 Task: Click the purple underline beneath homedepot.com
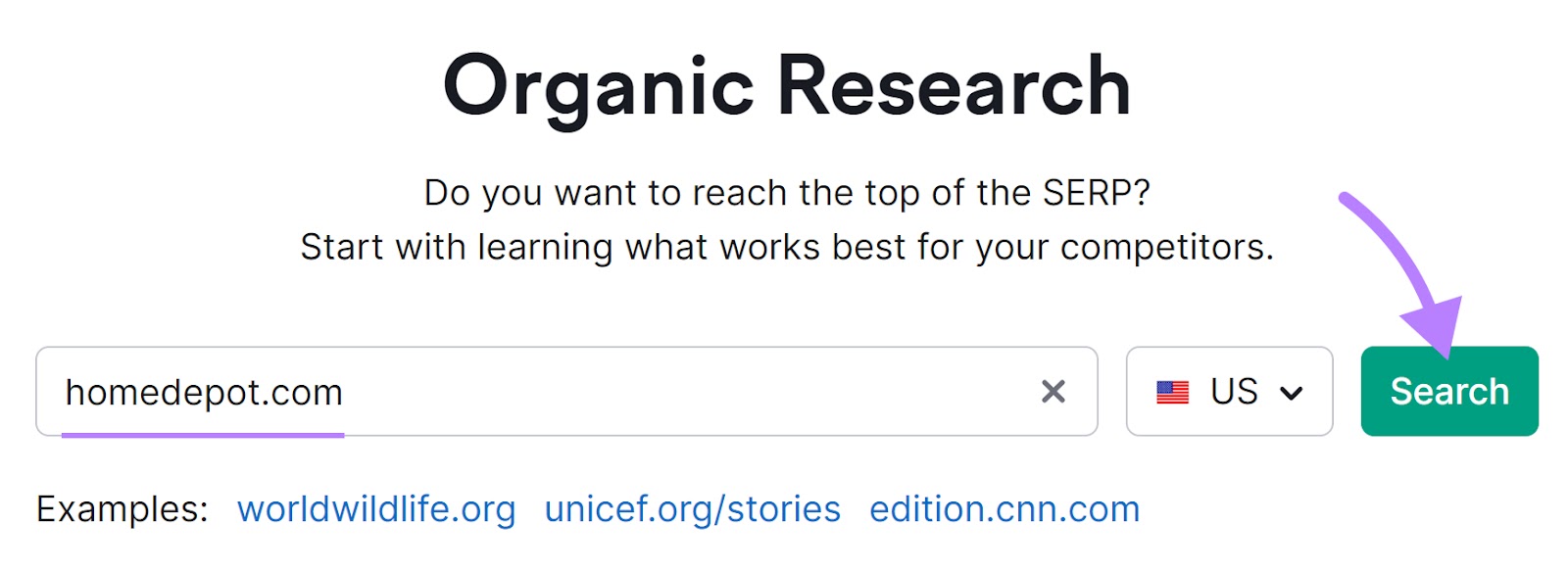click(204, 435)
